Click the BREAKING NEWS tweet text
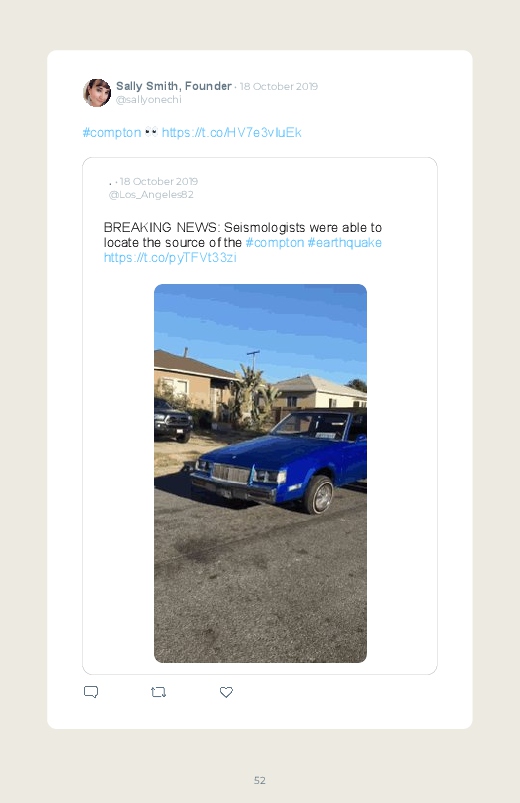The image size is (520, 803). [243, 242]
